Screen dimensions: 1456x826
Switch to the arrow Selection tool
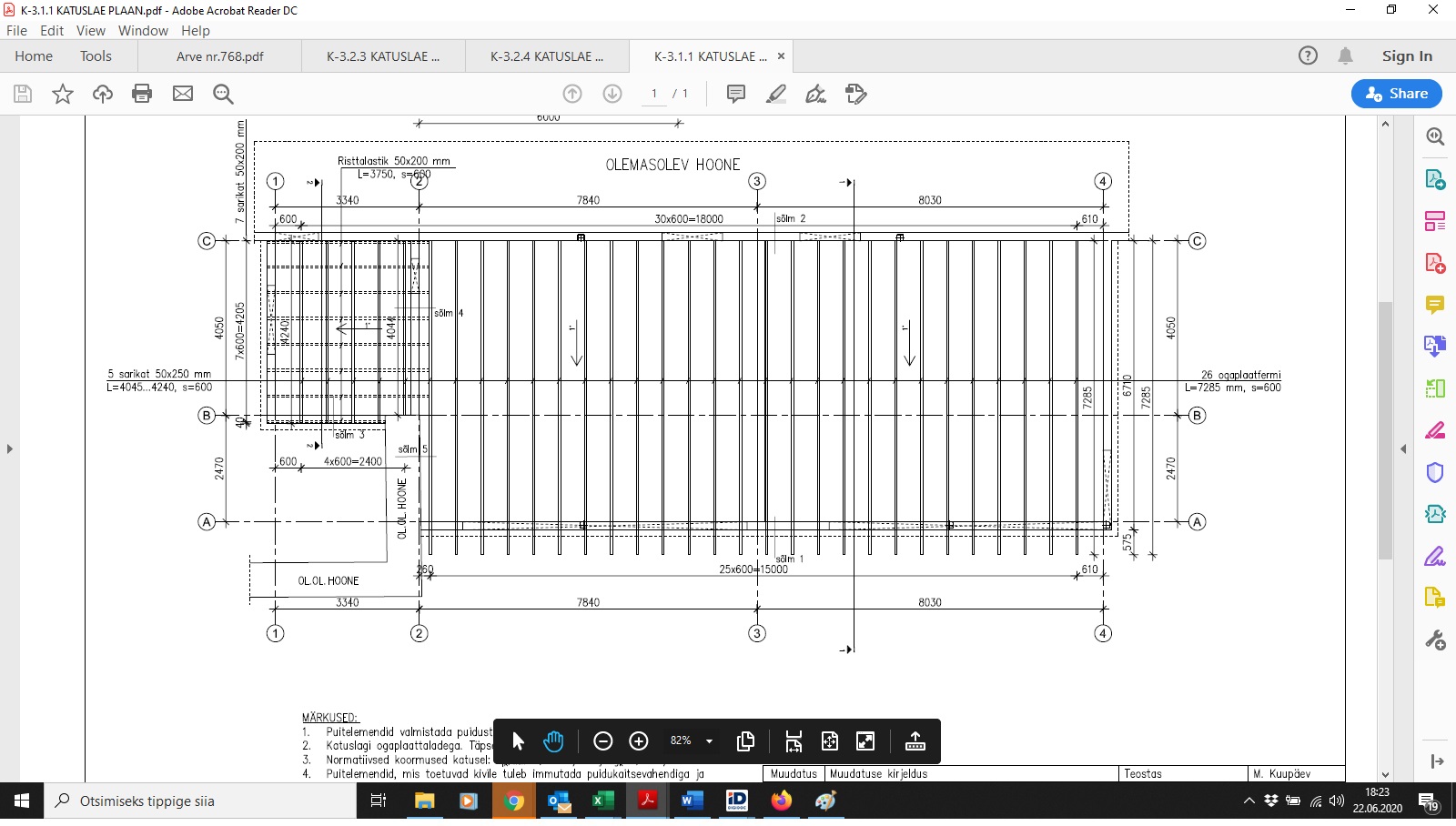pyautogui.click(x=519, y=741)
